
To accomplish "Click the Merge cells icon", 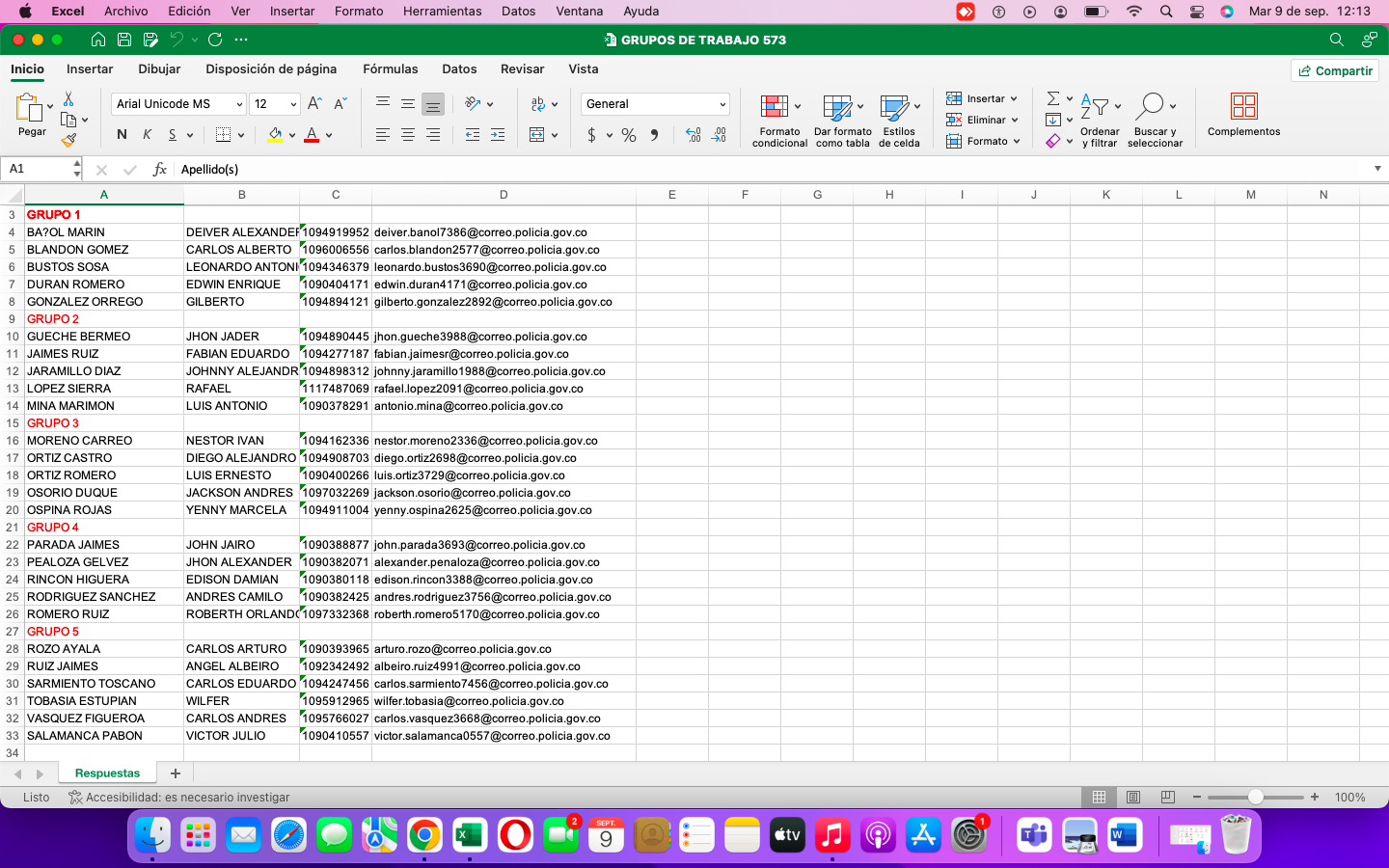I will click(537, 135).
